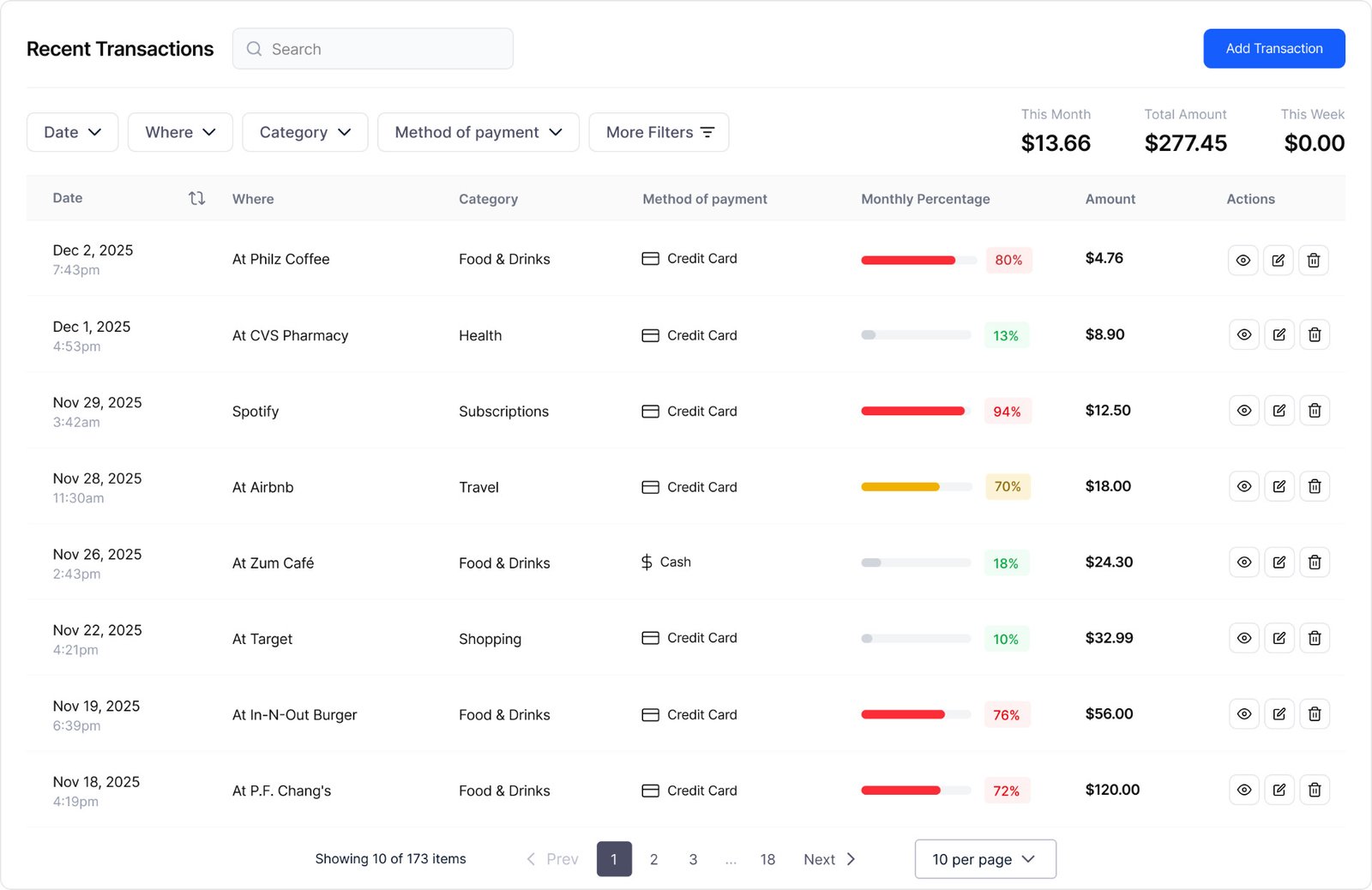Screen dimensions: 1372x890
Task: View the Airbnb transaction
Action: coord(1243,486)
